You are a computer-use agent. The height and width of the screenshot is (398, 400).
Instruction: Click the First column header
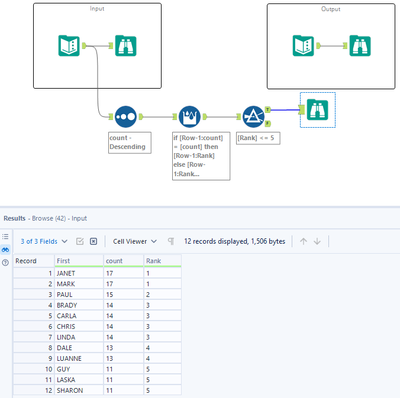pyautogui.click(x=79, y=261)
